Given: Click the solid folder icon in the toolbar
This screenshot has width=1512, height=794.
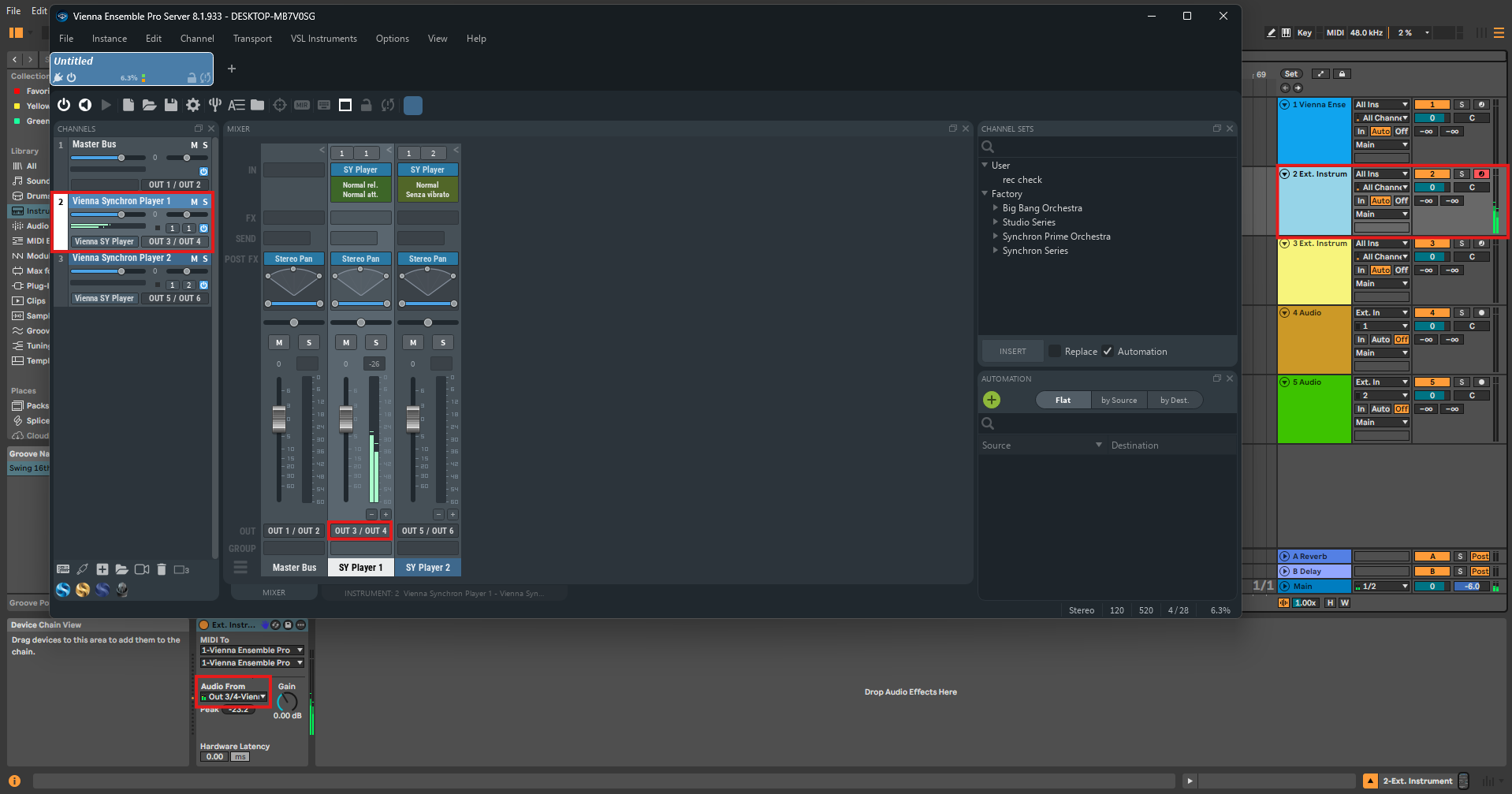Looking at the screenshot, I should (257, 105).
